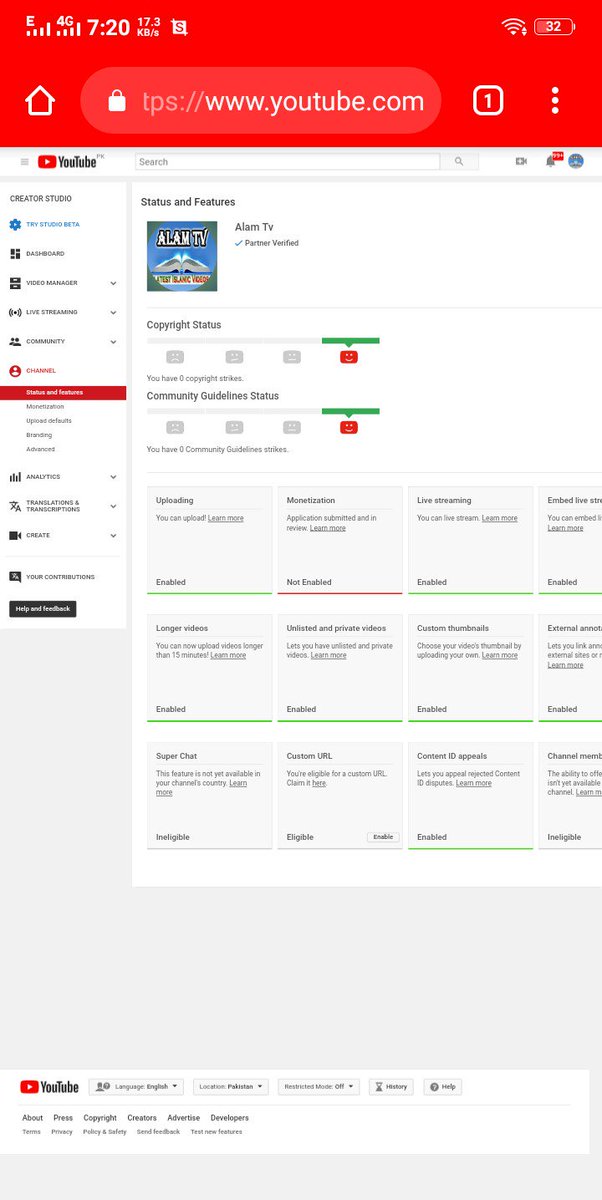Expand the Create section chevron
Viewport: 602px width, 1200px height.
pyautogui.click(x=113, y=535)
